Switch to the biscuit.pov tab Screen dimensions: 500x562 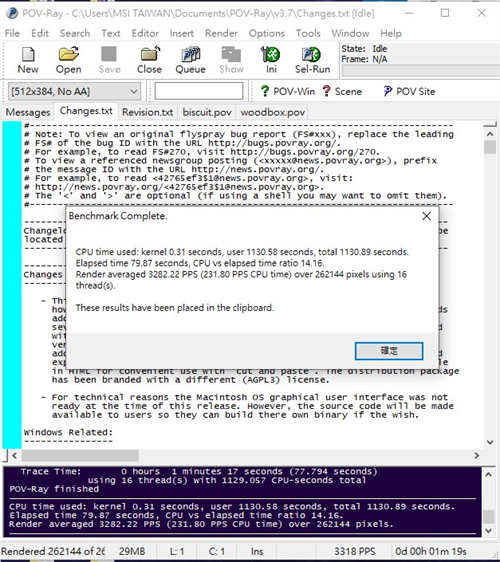coord(207,112)
